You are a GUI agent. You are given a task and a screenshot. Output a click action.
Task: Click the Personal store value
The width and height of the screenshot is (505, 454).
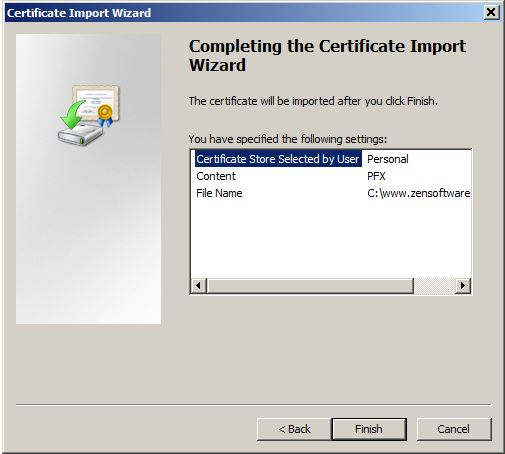tap(388, 159)
